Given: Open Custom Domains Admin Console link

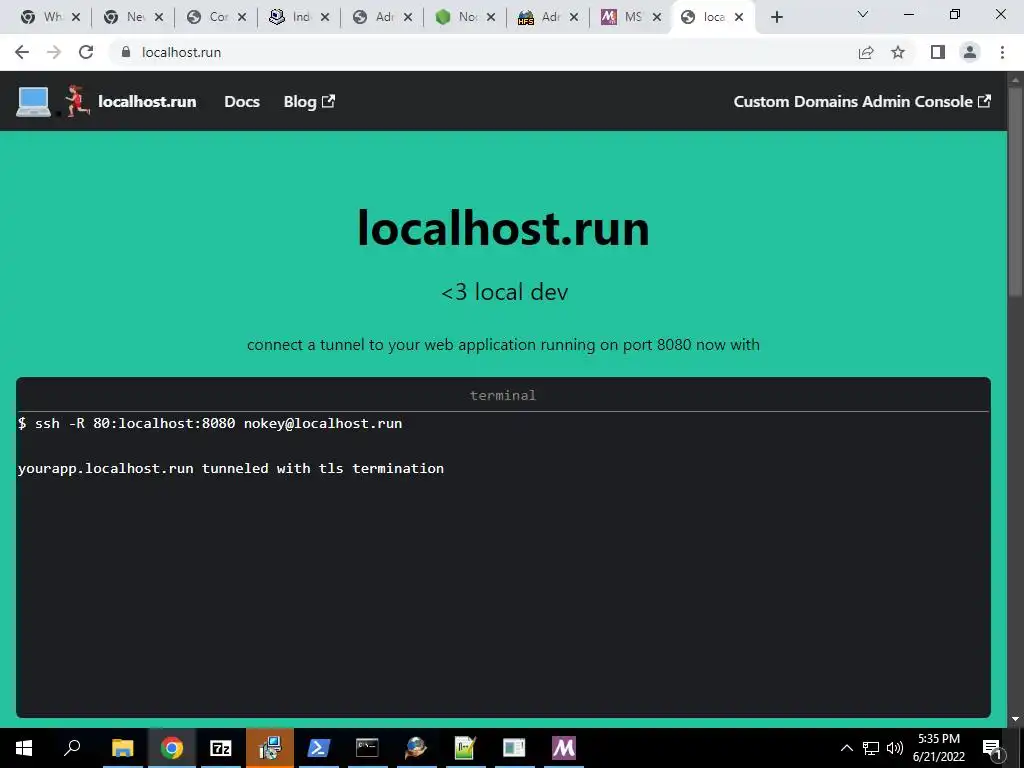Looking at the screenshot, I should (x=862, y=102).
